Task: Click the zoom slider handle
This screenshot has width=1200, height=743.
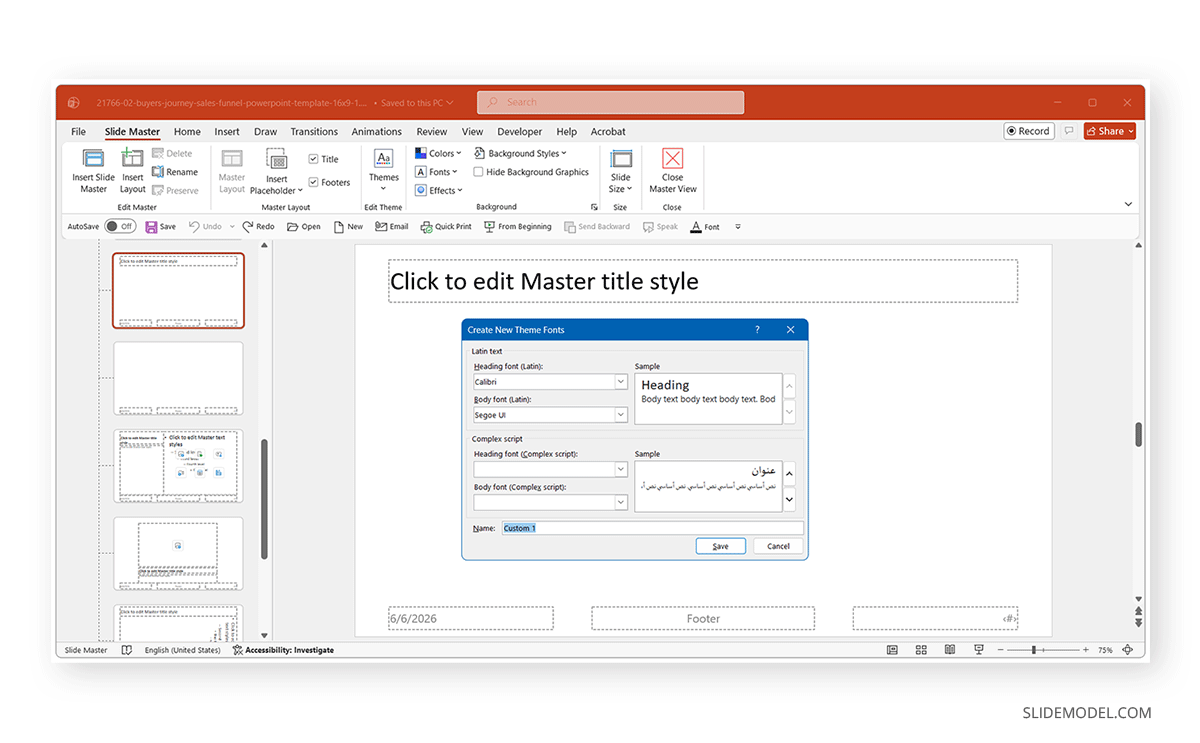Action: pyautogui.click(x=1033, y=650)
